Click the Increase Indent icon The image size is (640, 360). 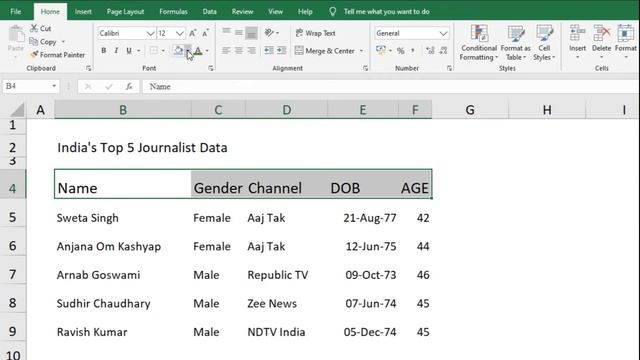click(282, 51)
